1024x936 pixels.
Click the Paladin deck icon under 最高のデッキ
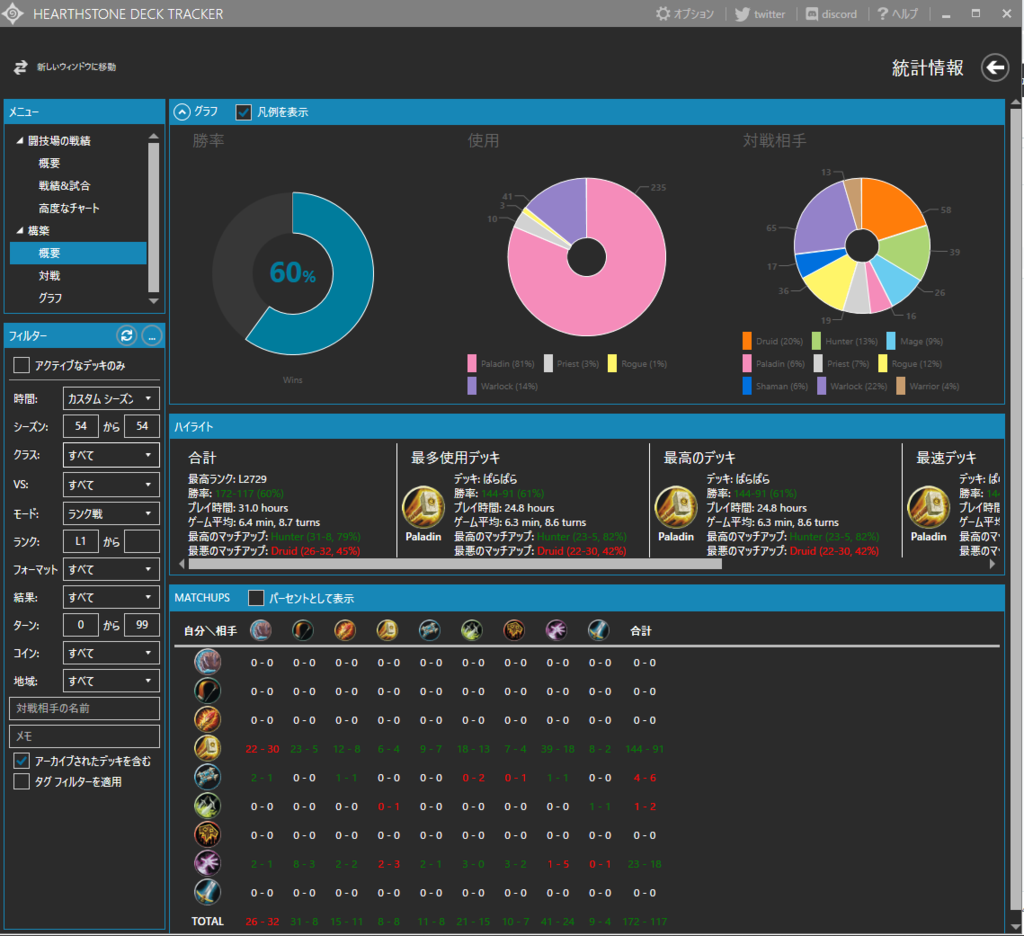click(x=676, y=507)
